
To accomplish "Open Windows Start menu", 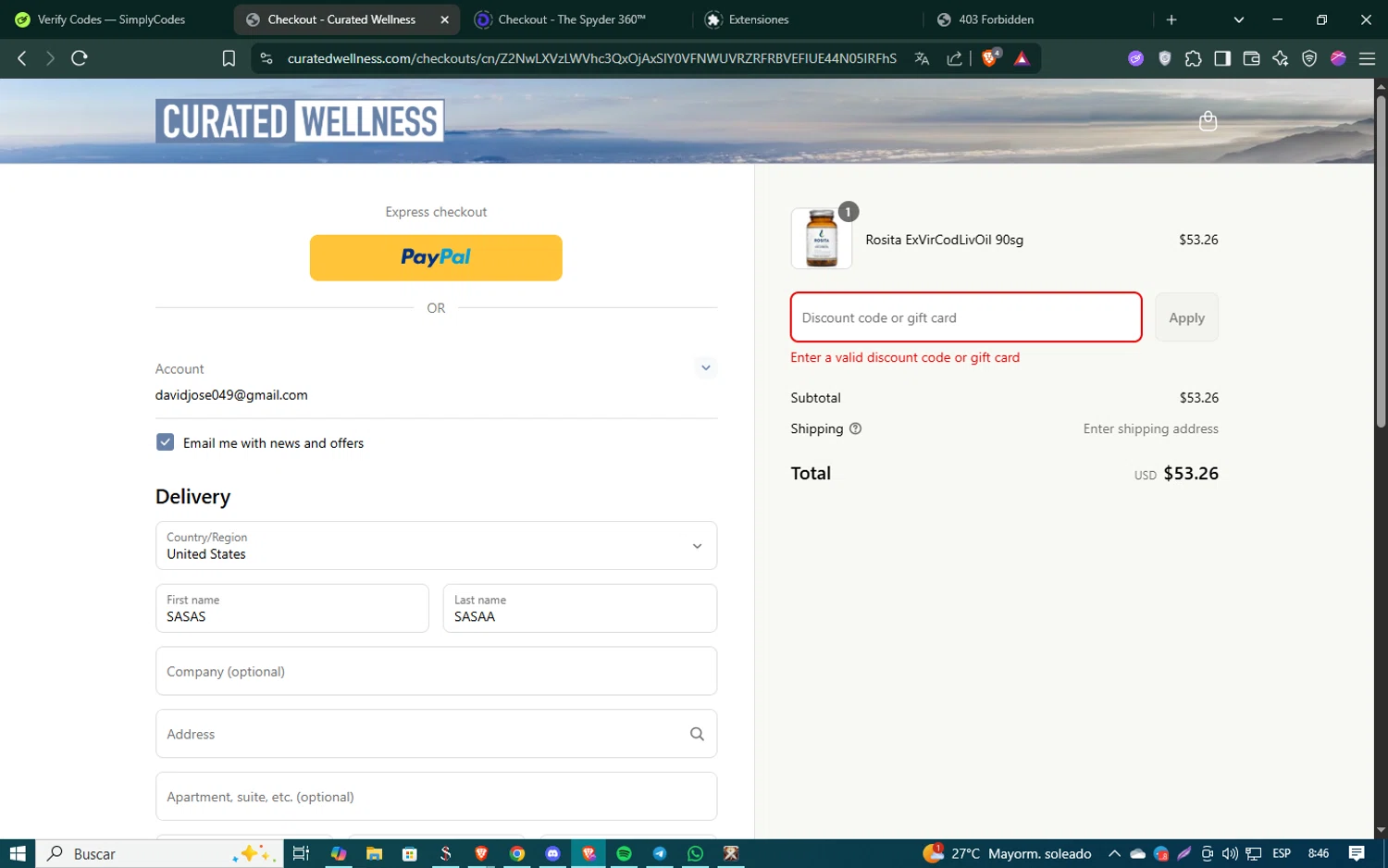I will 18,853.
